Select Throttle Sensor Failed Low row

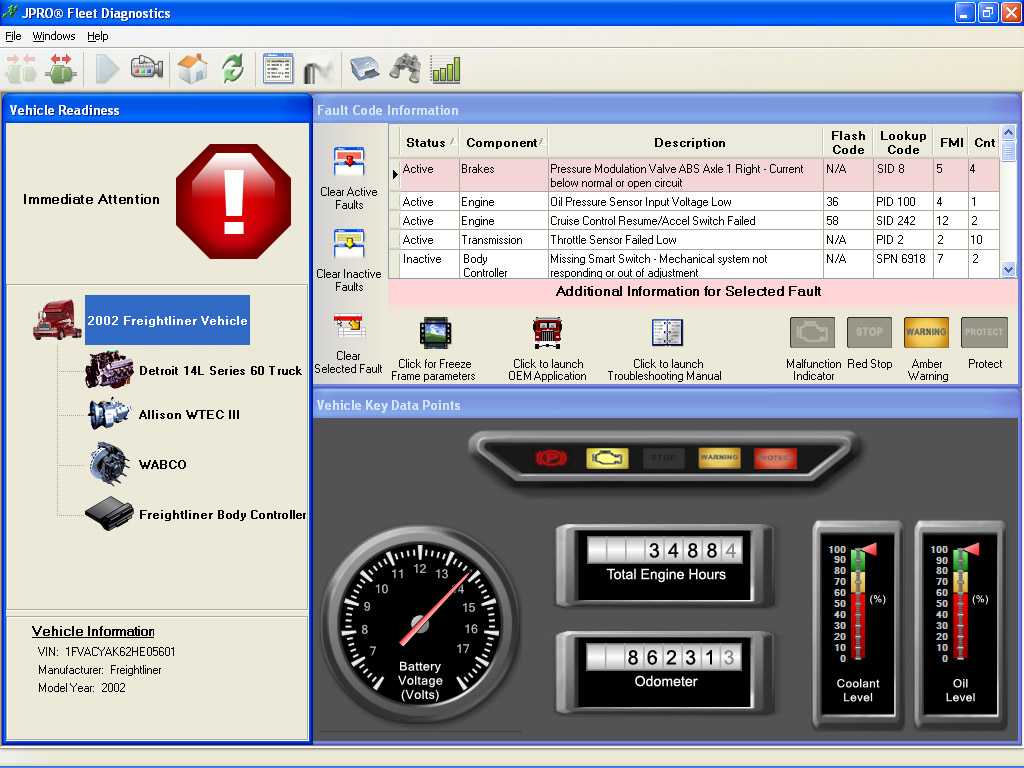coord(694,240)
